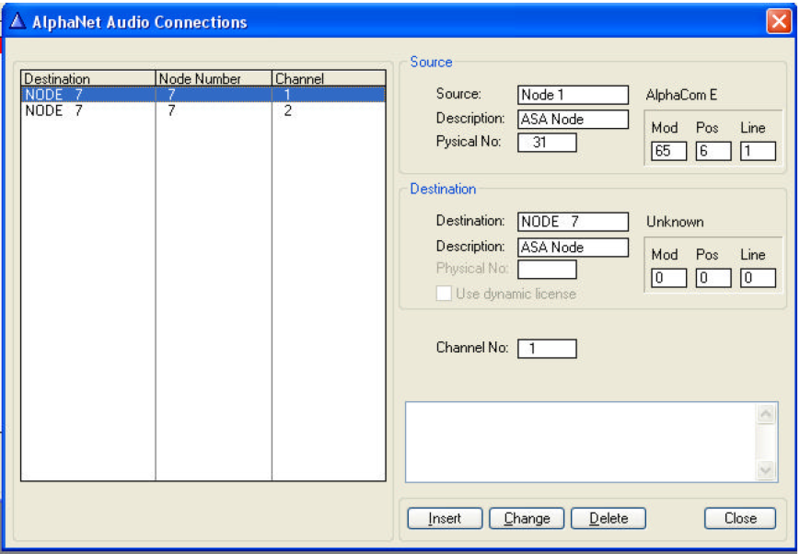Click the Source Description field ASA Node
Screen dimensions: 800x554
click(x=572, y=119)
